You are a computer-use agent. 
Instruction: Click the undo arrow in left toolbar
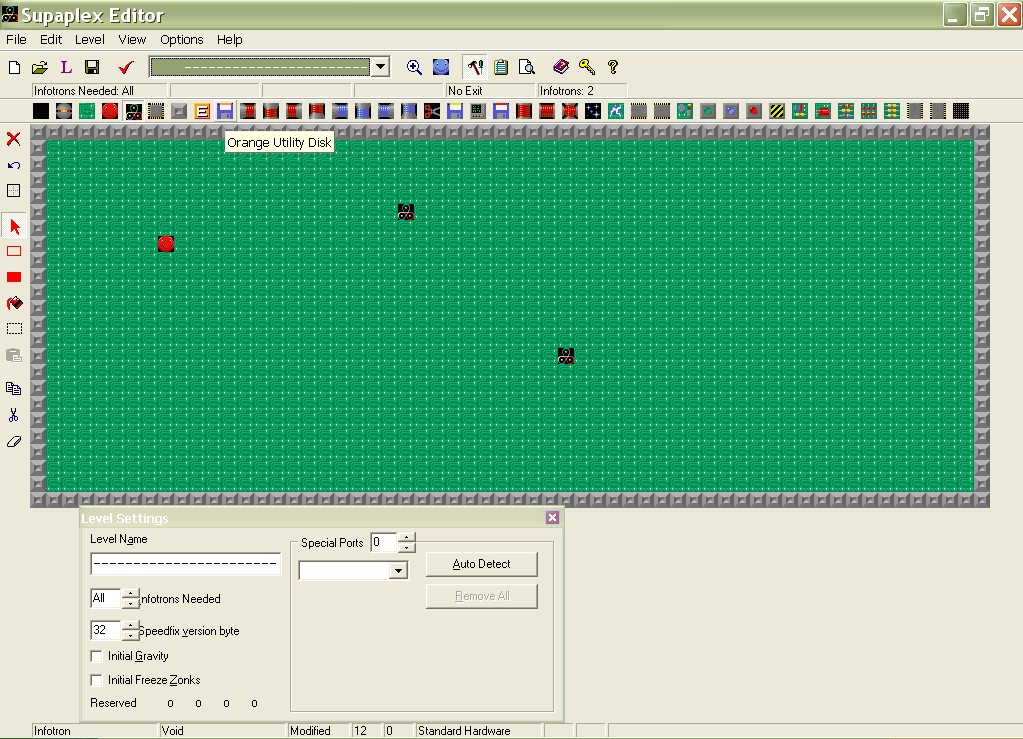point(14,165)
